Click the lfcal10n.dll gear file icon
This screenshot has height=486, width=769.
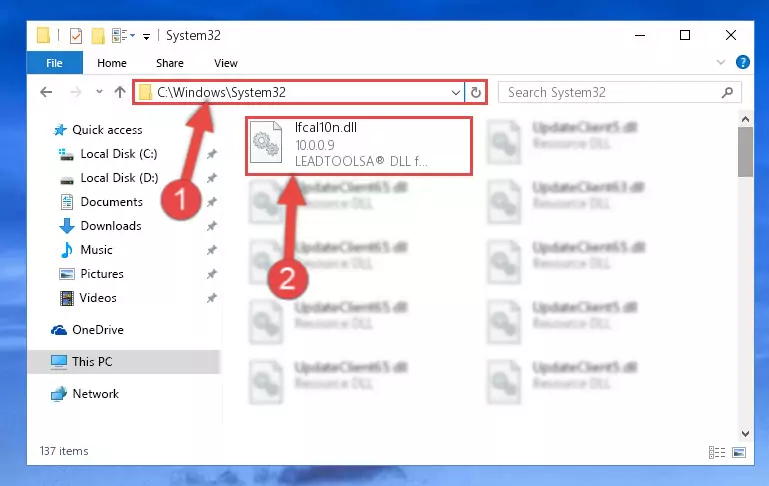266,142
